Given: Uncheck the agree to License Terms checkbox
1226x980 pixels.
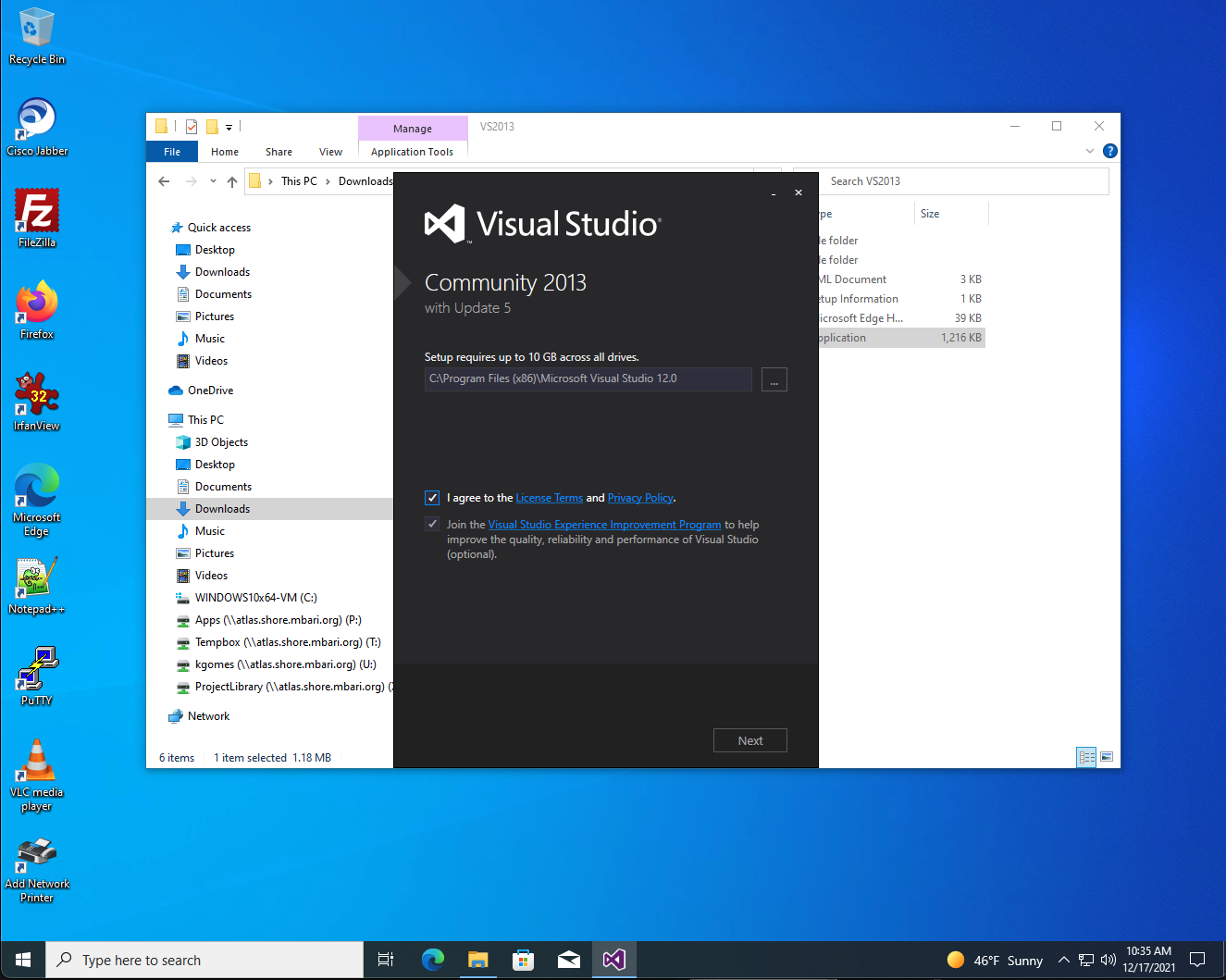Looking at the screenshot, I should click(x=432, y=498).
